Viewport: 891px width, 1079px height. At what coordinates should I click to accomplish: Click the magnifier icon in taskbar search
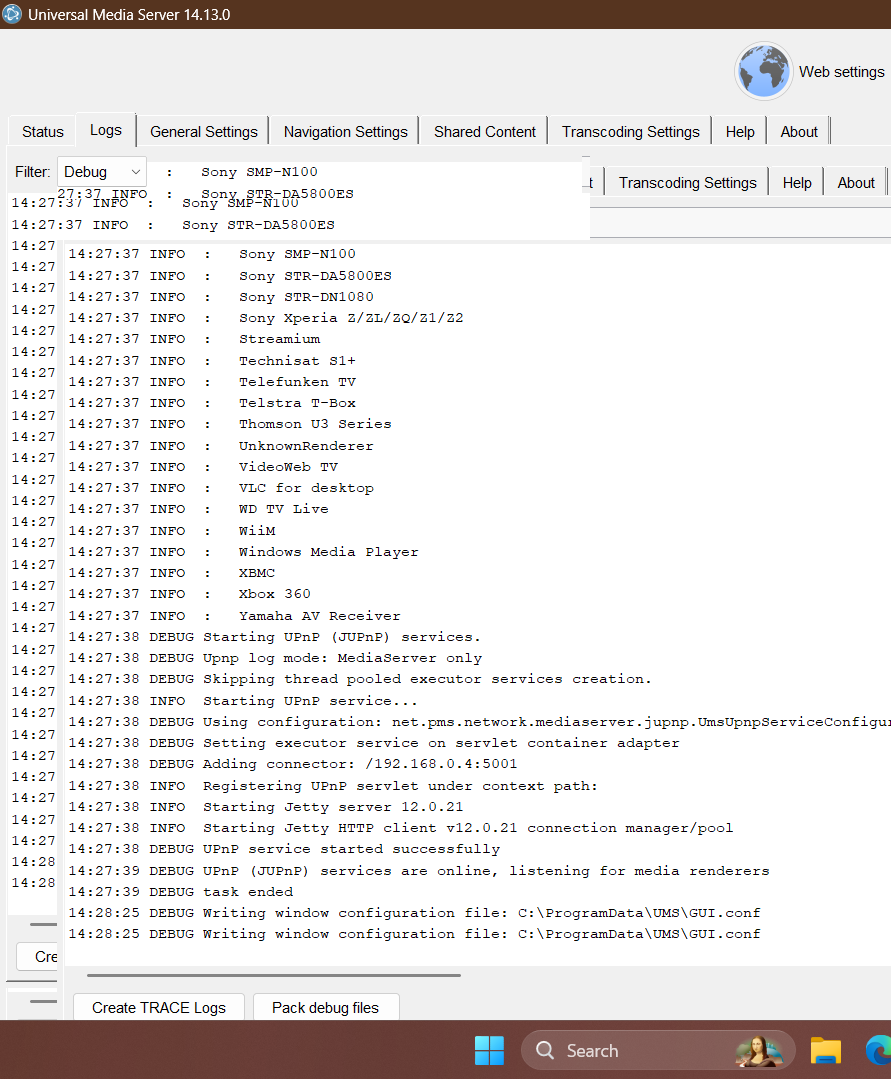point(545,1050)
